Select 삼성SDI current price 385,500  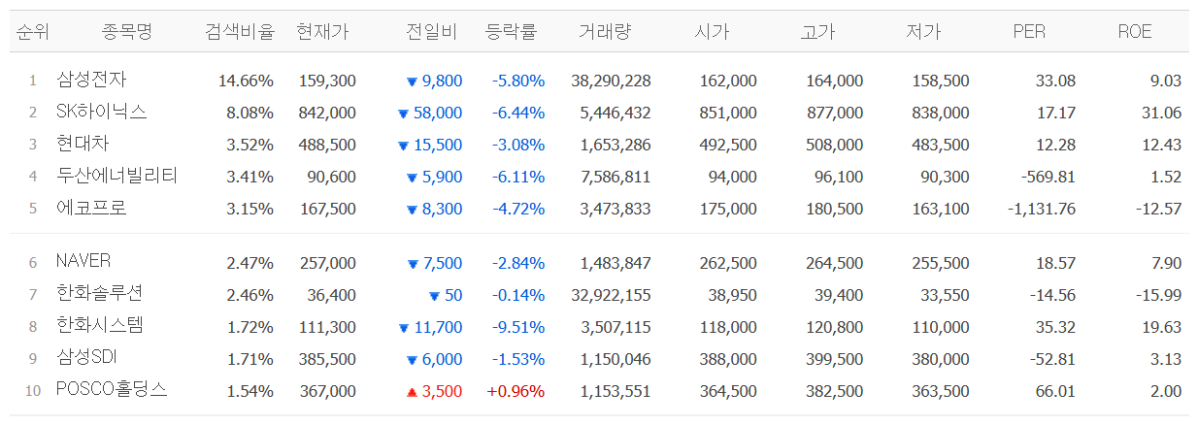326,359
